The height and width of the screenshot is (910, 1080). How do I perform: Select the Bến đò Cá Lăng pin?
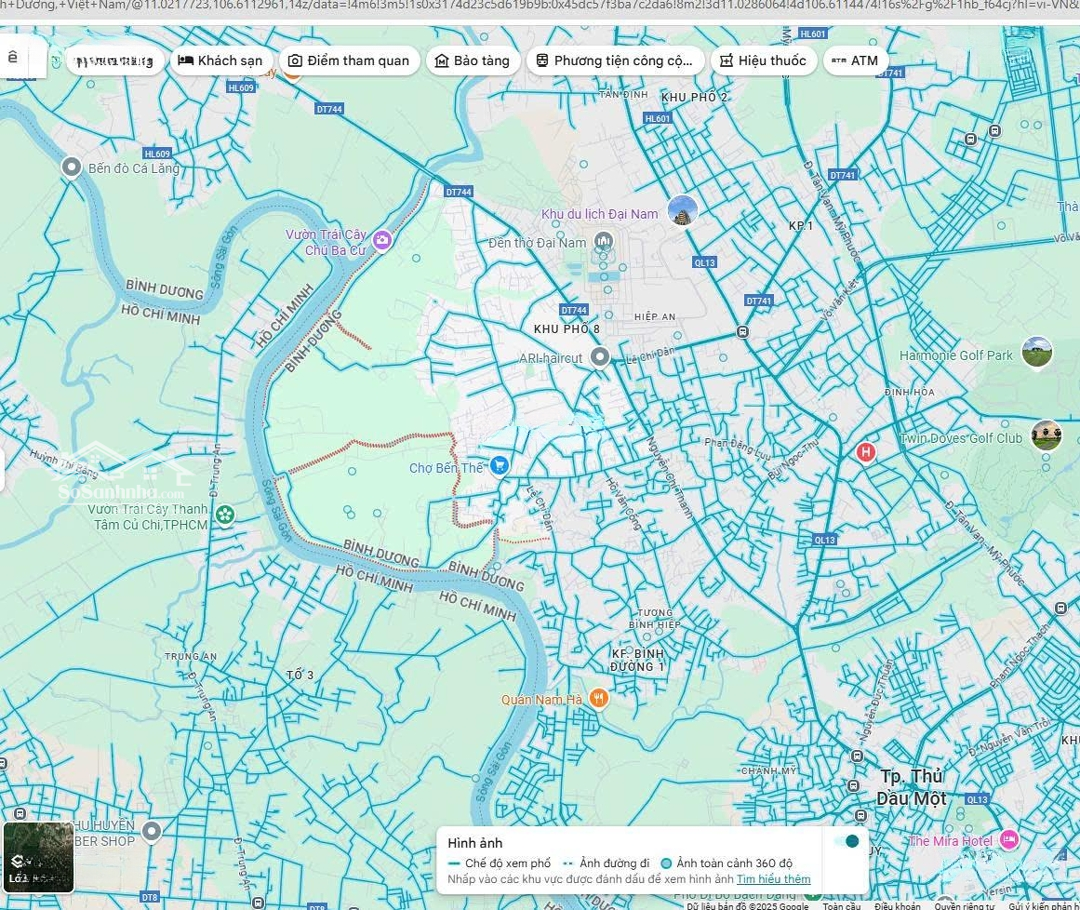pos(72,167)
